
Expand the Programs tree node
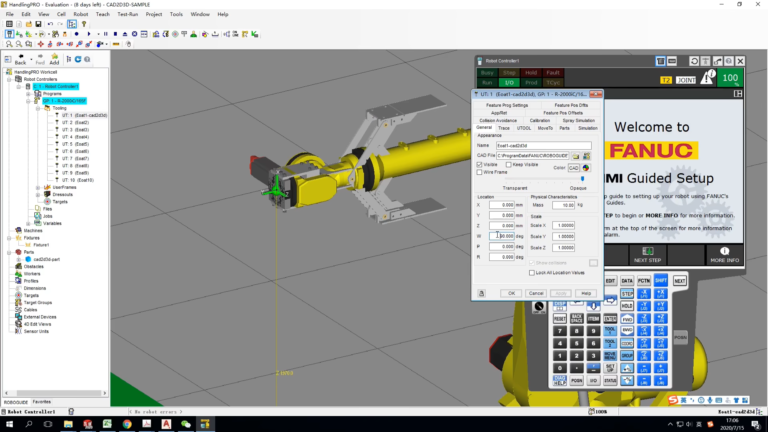(28, 94)
